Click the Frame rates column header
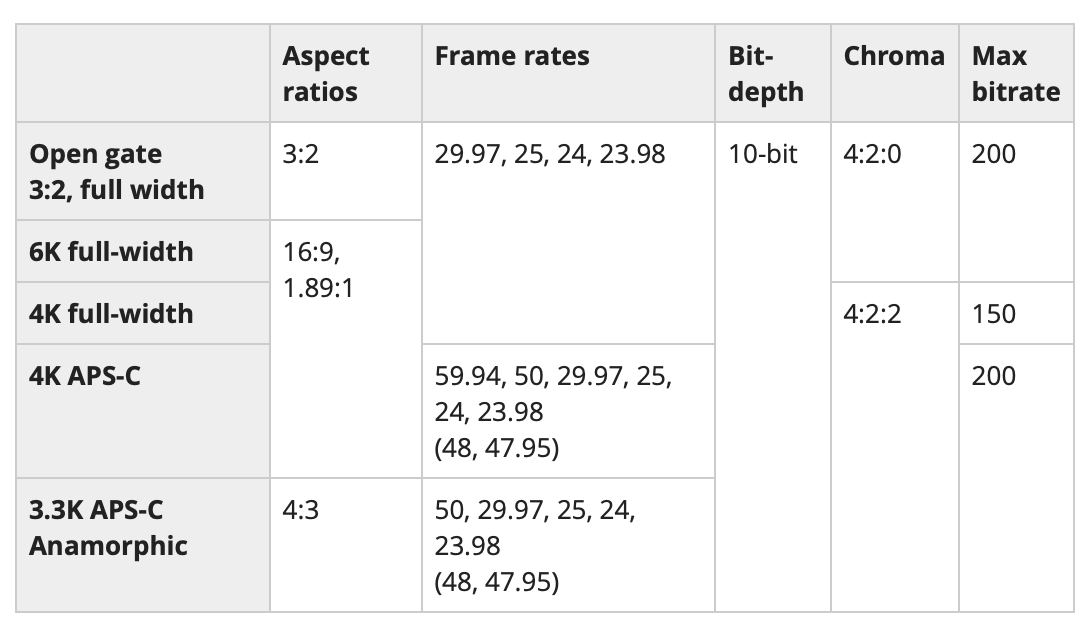This screenshot has width=1090, height=626. coord(512,57)
